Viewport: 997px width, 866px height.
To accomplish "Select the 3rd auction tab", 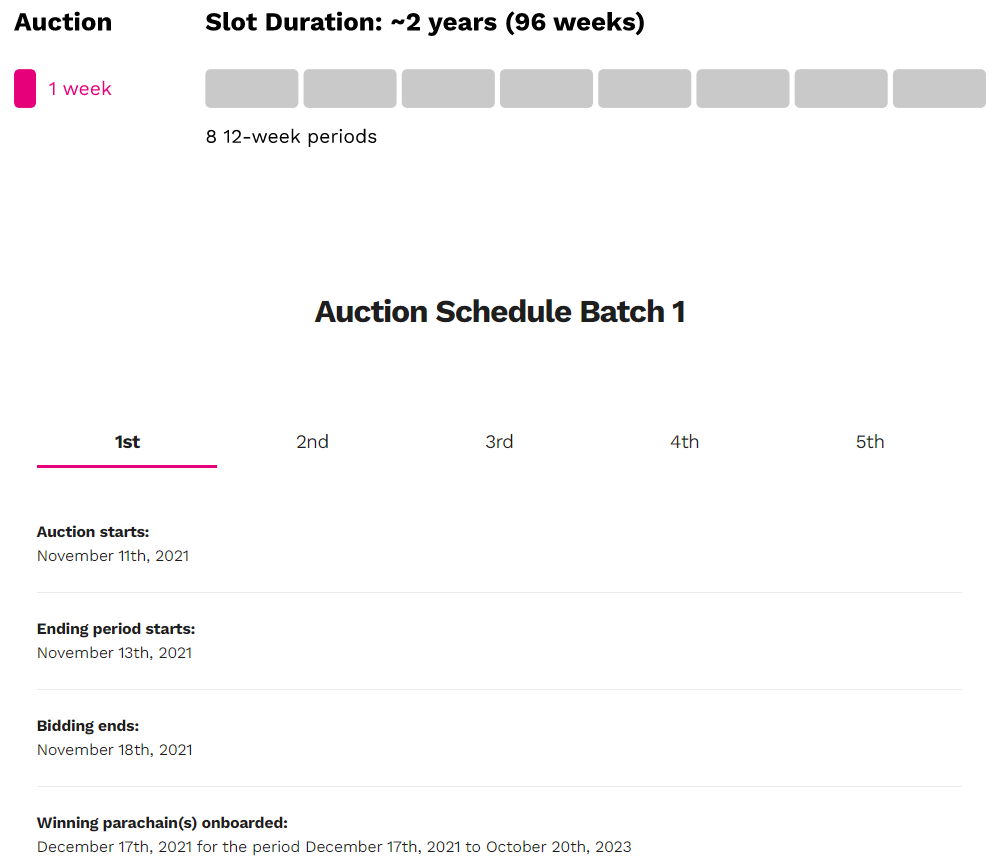I will pyautogui.click(x=499, y=442).
